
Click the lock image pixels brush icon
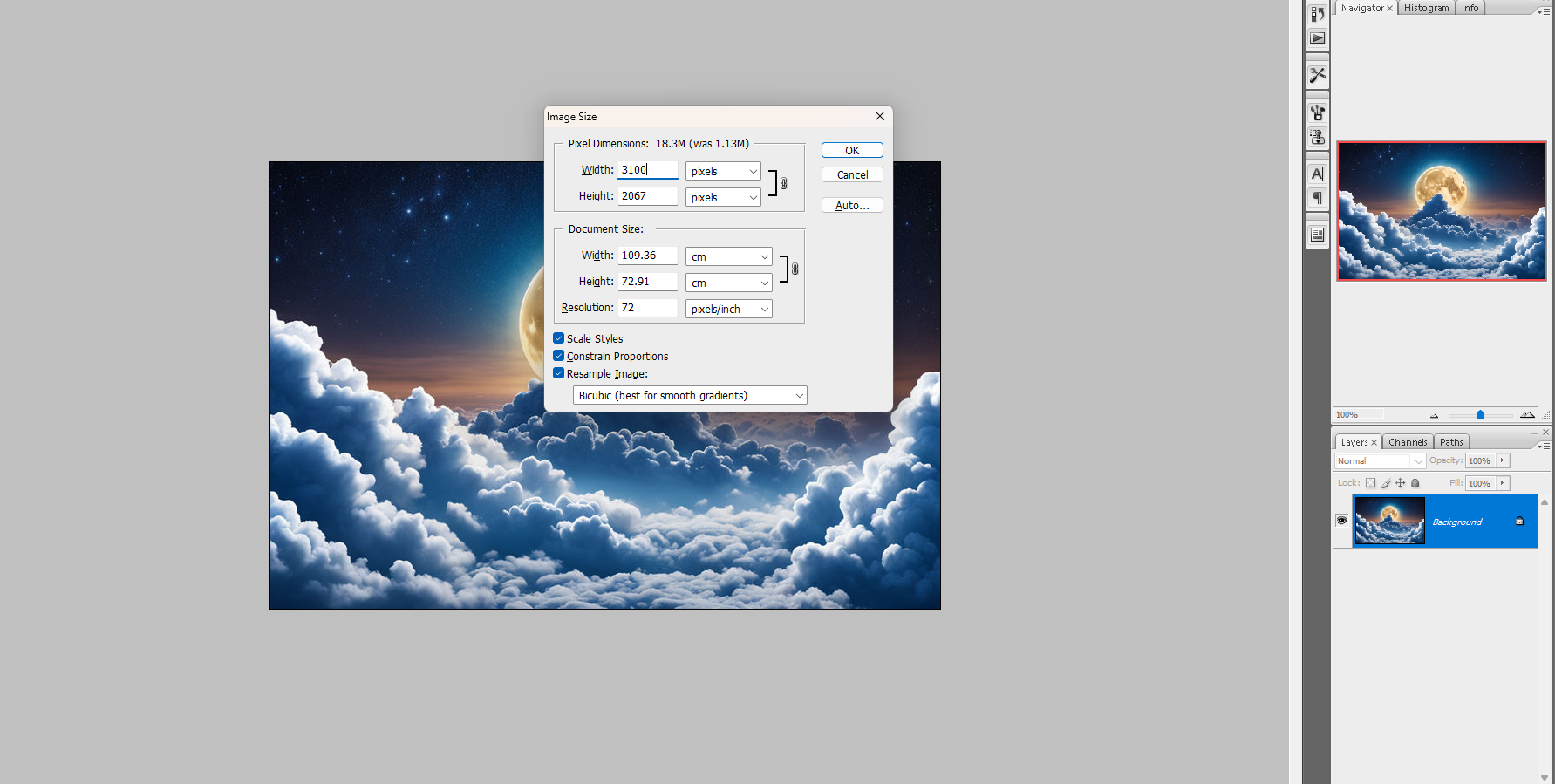1386,483
